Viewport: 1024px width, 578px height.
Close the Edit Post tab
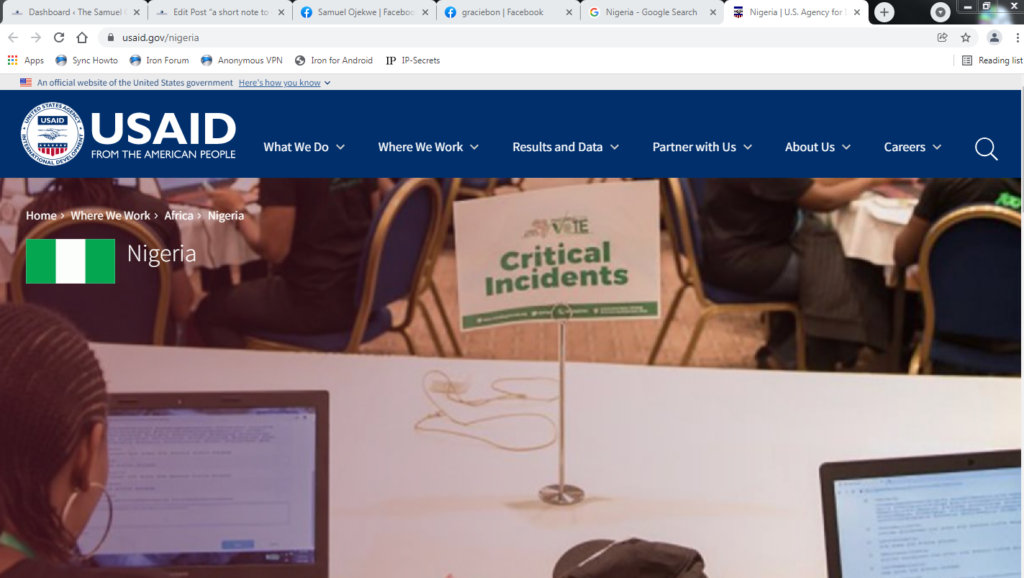click(281, 12)
